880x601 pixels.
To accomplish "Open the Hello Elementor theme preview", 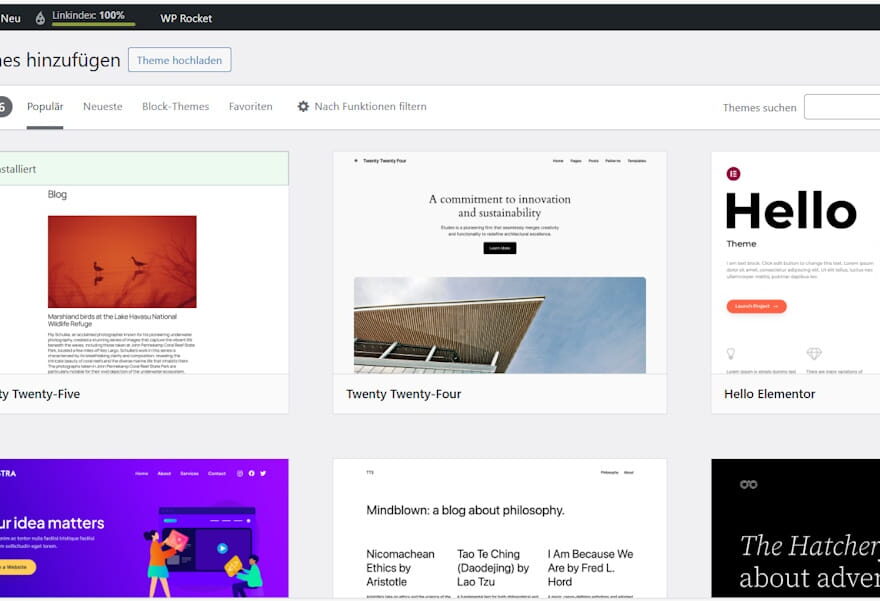I will pyautogui.click(x=796, y=263).
